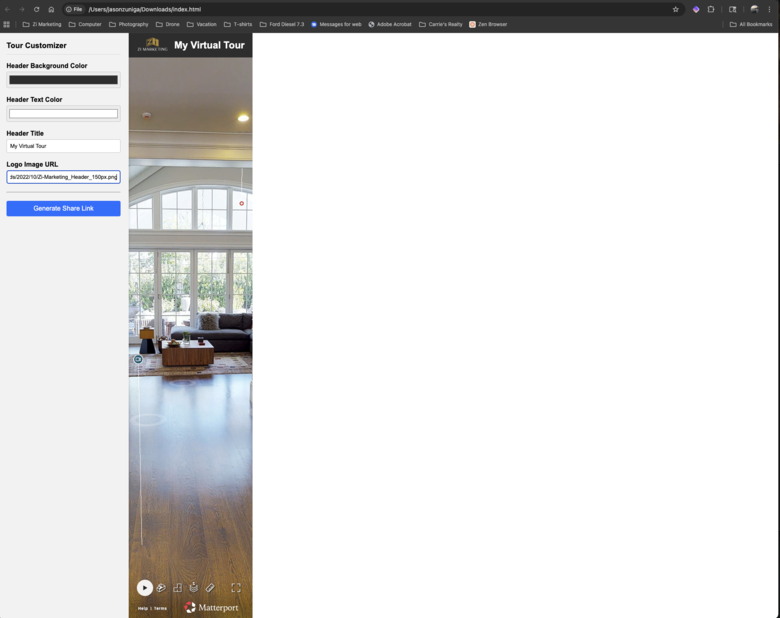
Task: Open the dollhouse view
Action: (x=161, y=588)
